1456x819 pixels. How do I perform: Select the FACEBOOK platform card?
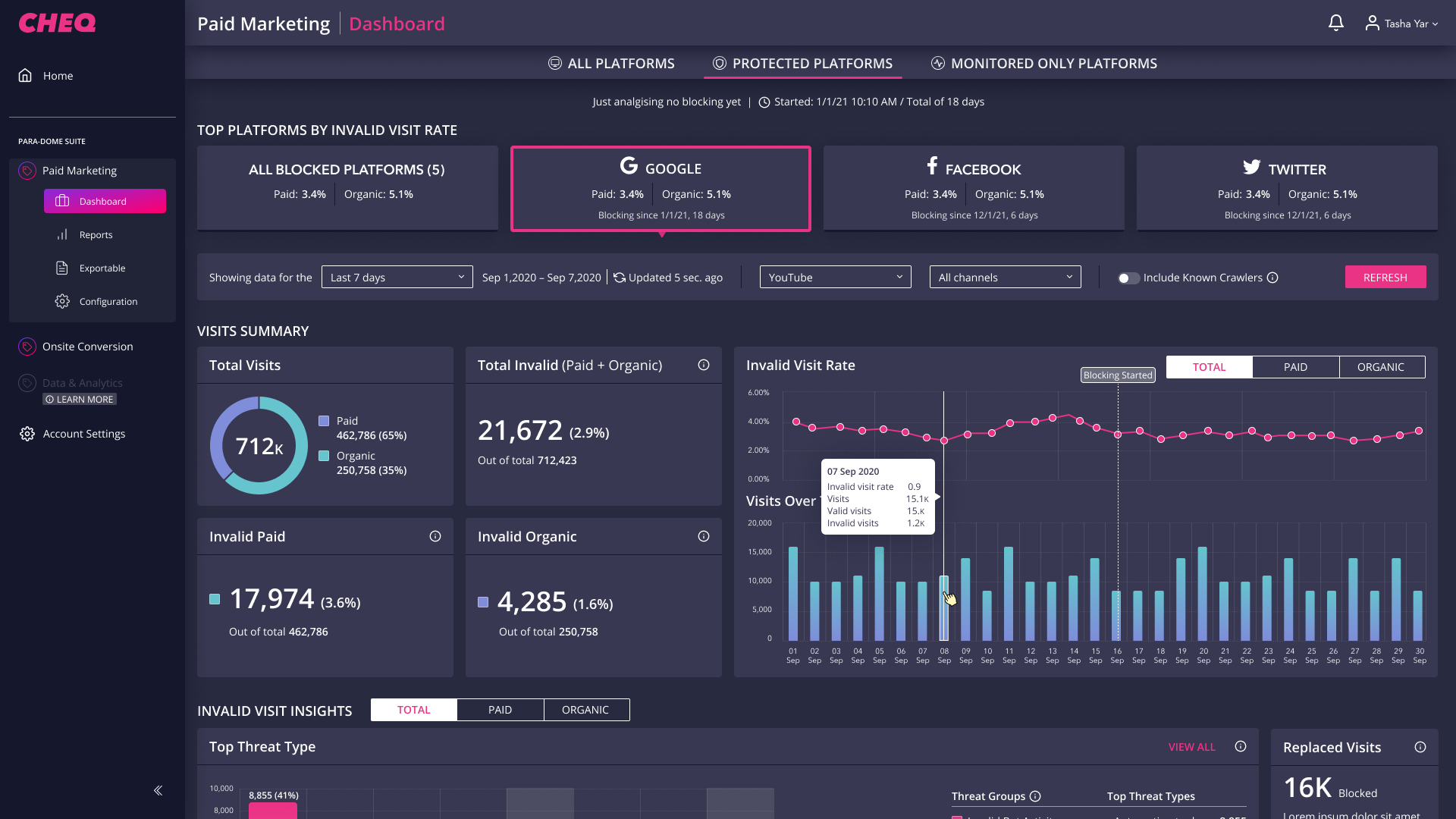pos(974,188)
